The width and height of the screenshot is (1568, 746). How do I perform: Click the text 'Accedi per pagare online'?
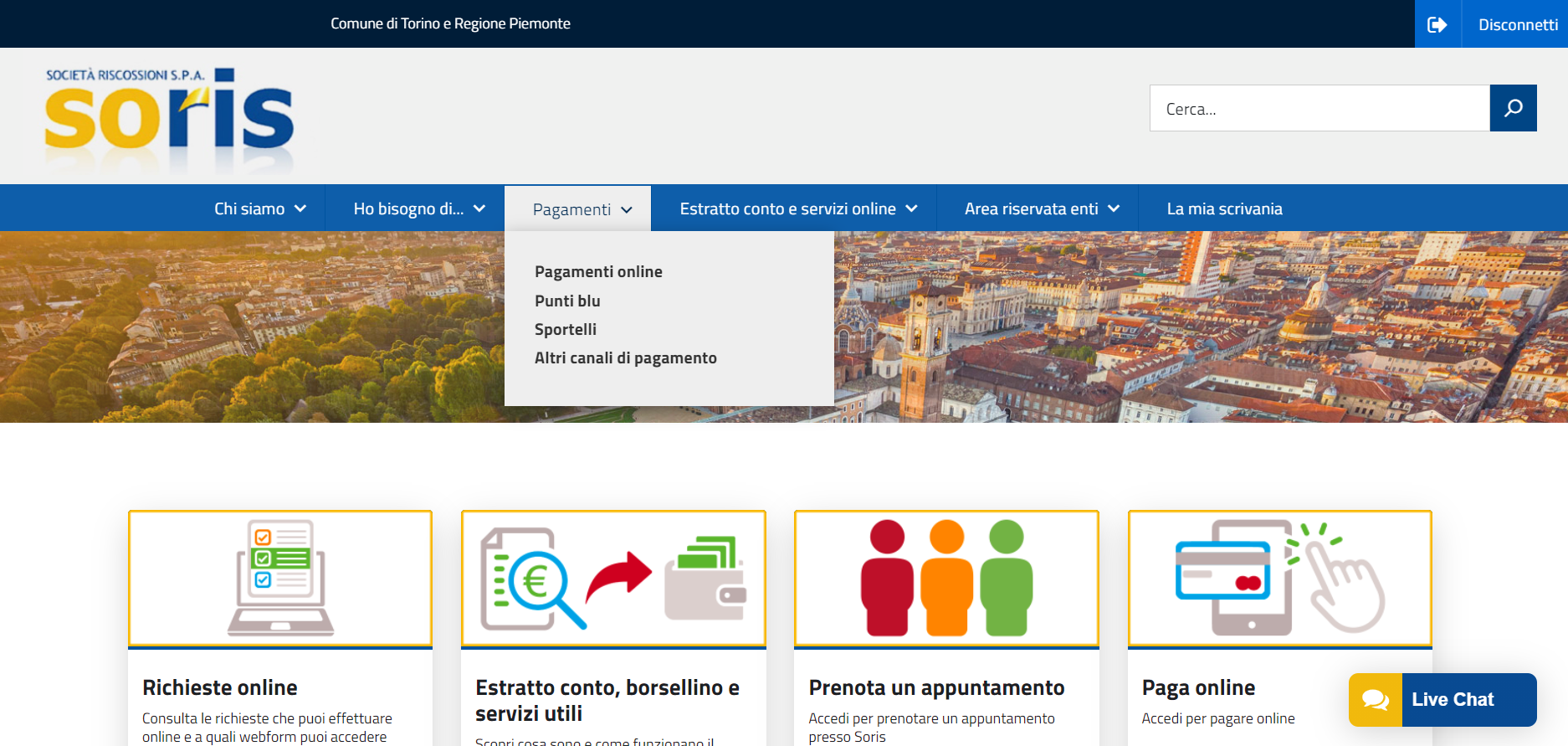(1218, 718)
